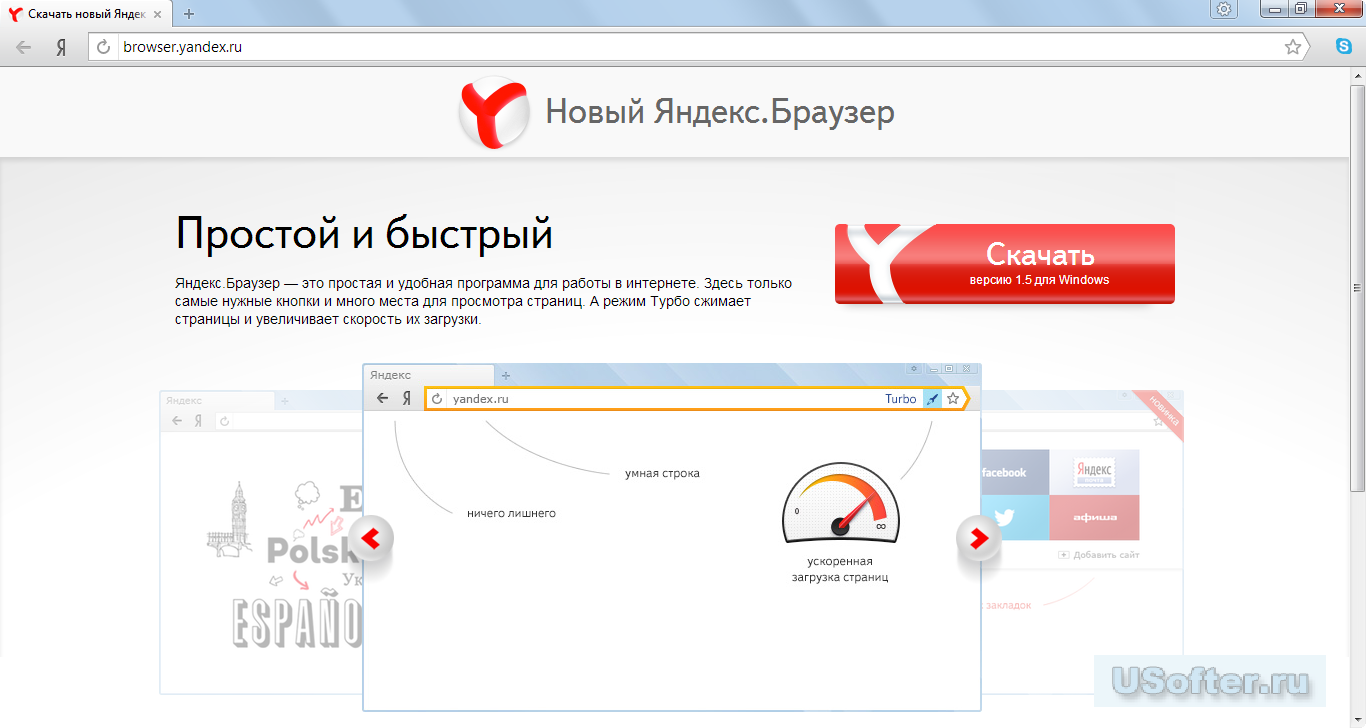Click the star icon in the demo address bar

click(953, 399)
